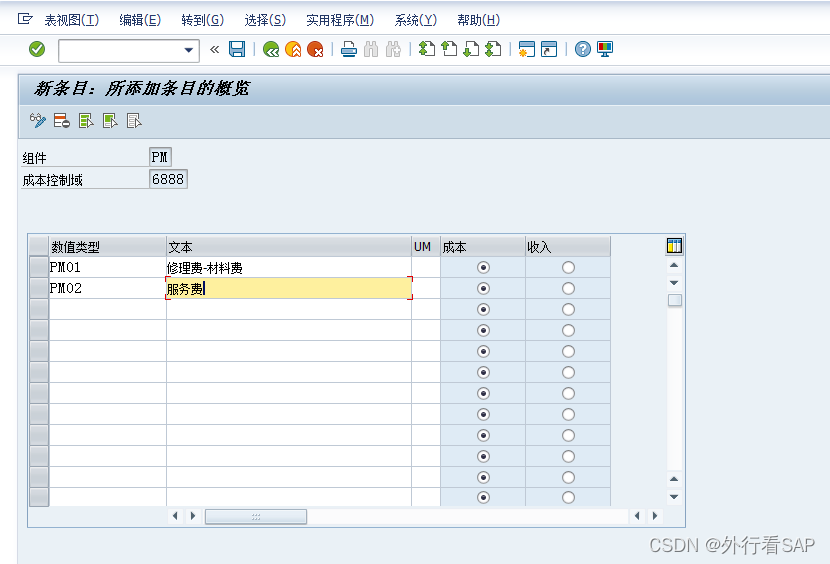This screenshot has height=564, width=830.
Task: Go to previous page icon
Action: click(449, 50)
